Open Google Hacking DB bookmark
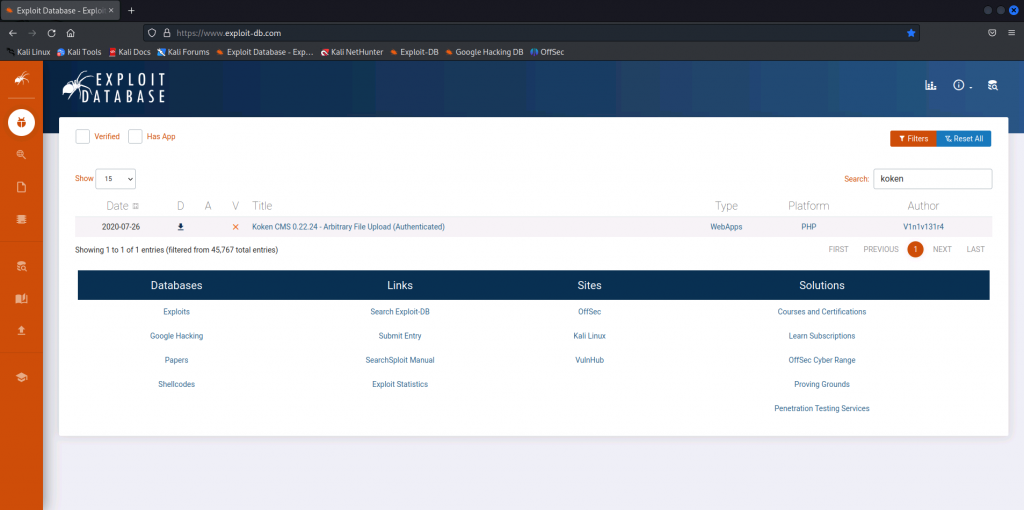Image resolution: width=1024 pixels, height=510 pixels. [x=484, y=52]
